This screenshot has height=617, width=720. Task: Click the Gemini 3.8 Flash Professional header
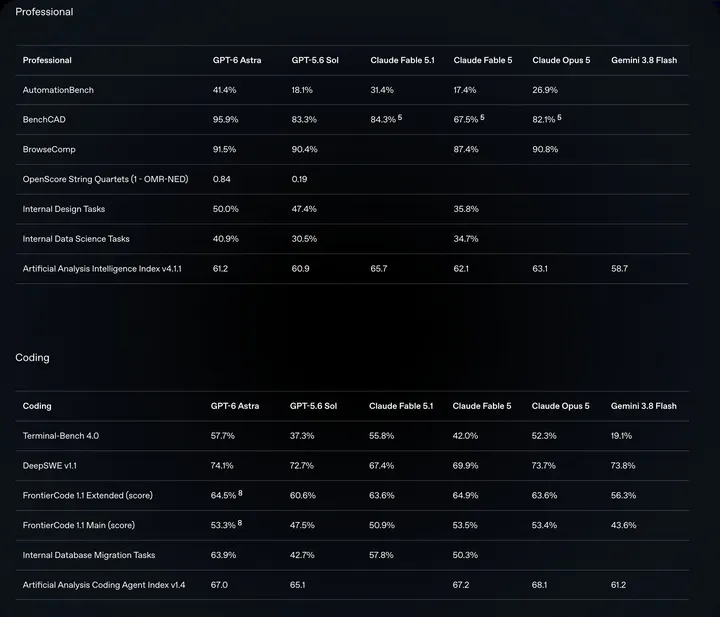644,60
